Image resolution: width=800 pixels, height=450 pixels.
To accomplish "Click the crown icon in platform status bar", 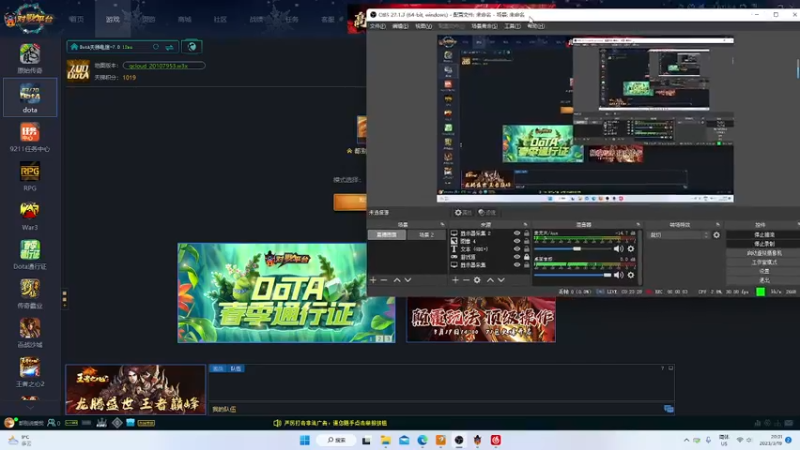I will (x=102, y=422).
